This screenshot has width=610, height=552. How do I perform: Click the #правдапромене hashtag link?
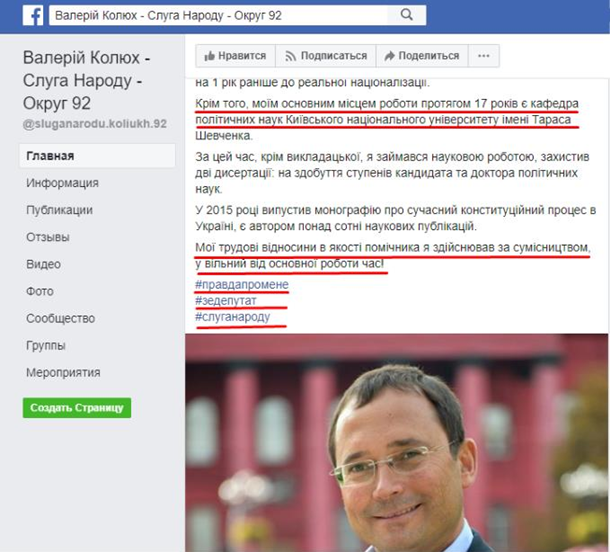click(x=242, y=284)
